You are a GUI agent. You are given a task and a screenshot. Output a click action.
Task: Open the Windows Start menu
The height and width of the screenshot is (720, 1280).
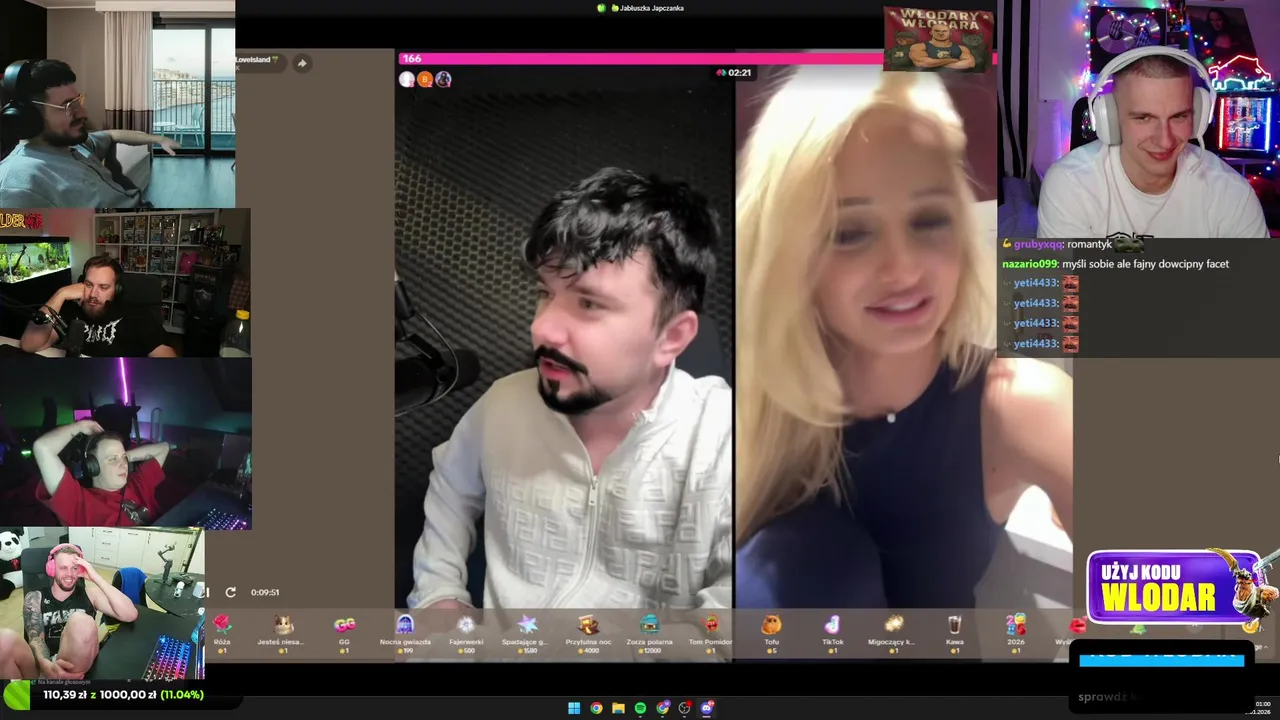(574, 708)
